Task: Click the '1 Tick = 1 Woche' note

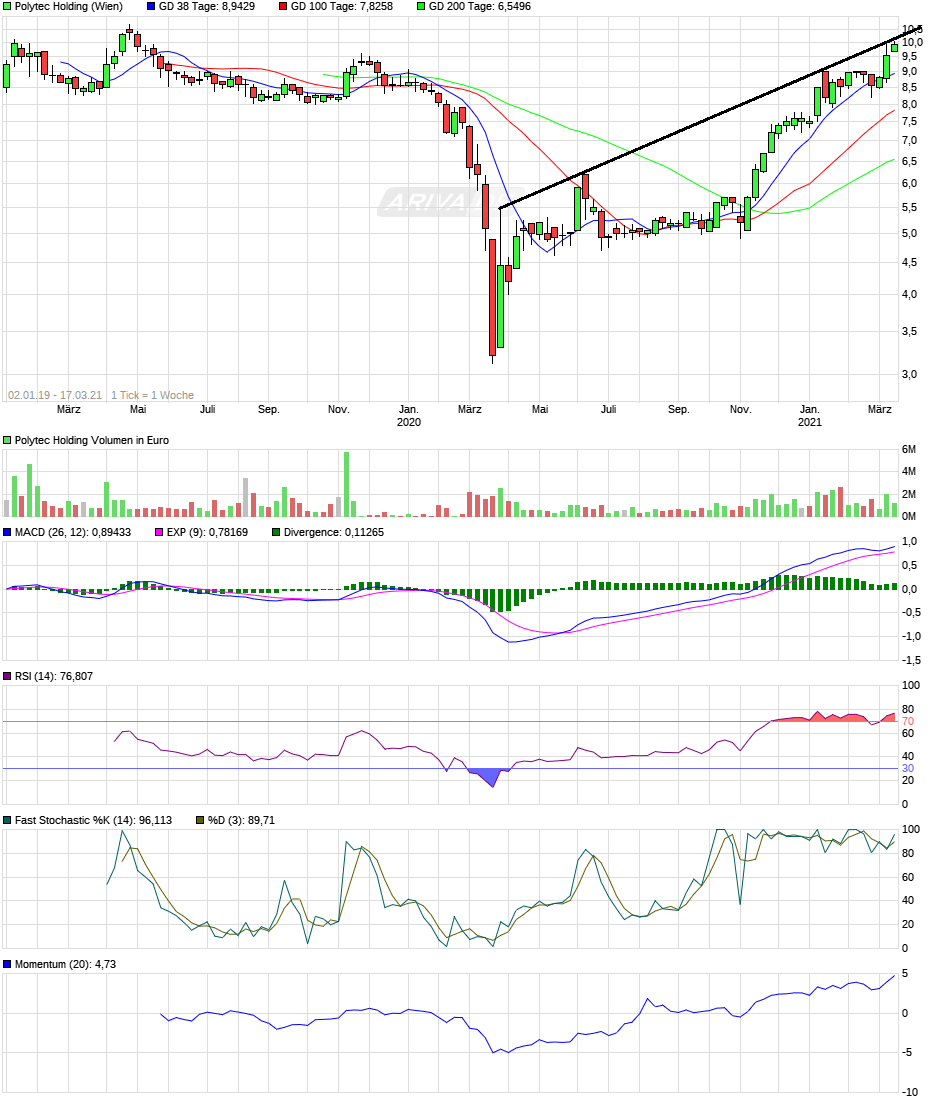Action: click(x=153, y=396)
